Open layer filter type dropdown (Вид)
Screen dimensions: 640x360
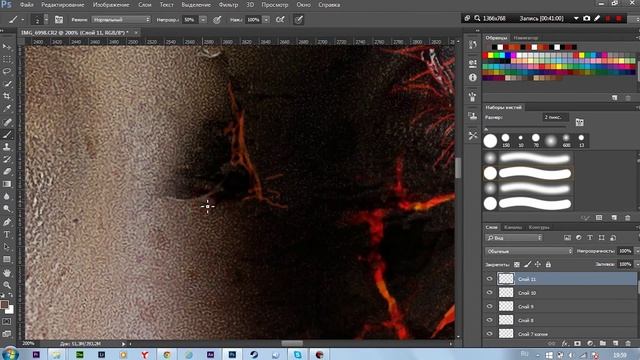(514, 238)
